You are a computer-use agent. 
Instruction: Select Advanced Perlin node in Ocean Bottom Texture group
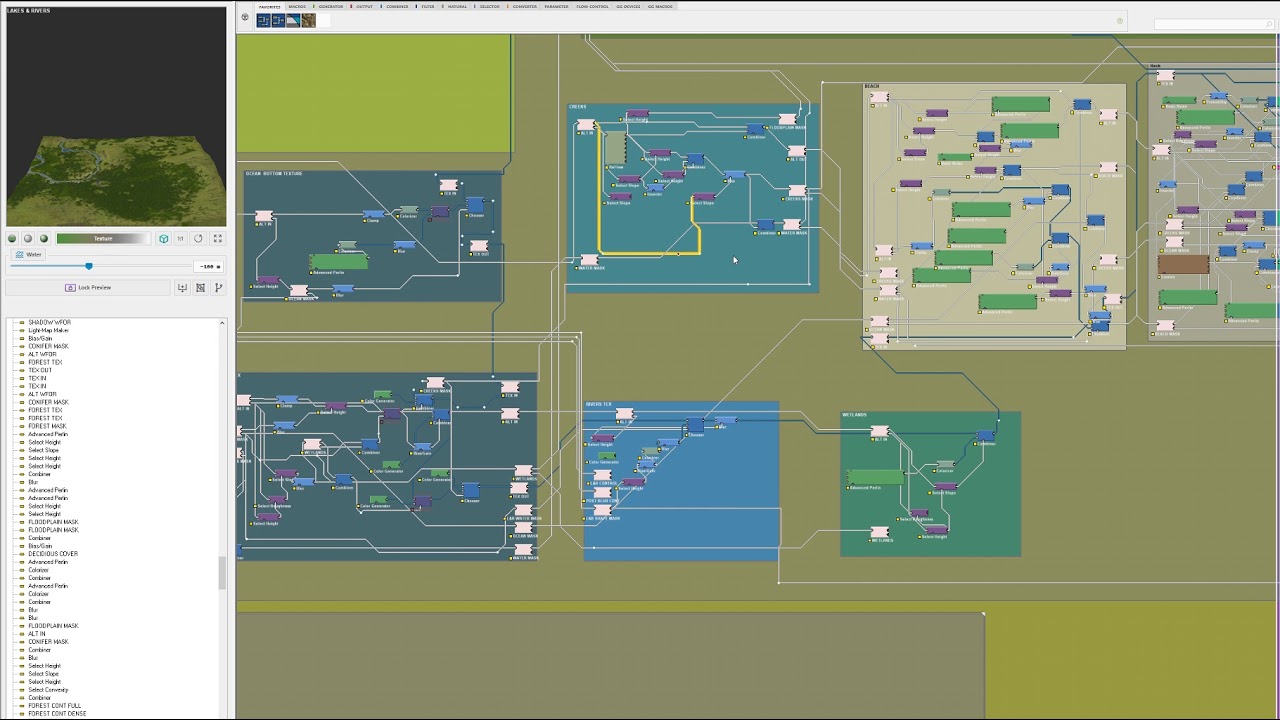point(338,262)
